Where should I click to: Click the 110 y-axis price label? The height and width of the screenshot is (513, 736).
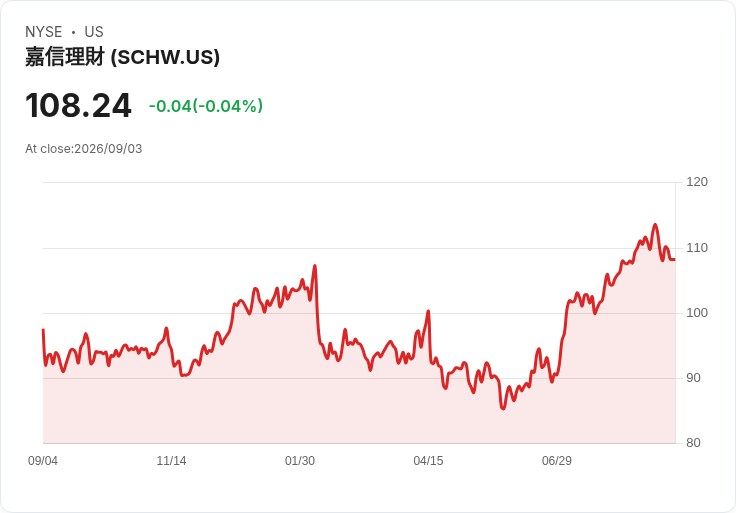click(697, 248)
